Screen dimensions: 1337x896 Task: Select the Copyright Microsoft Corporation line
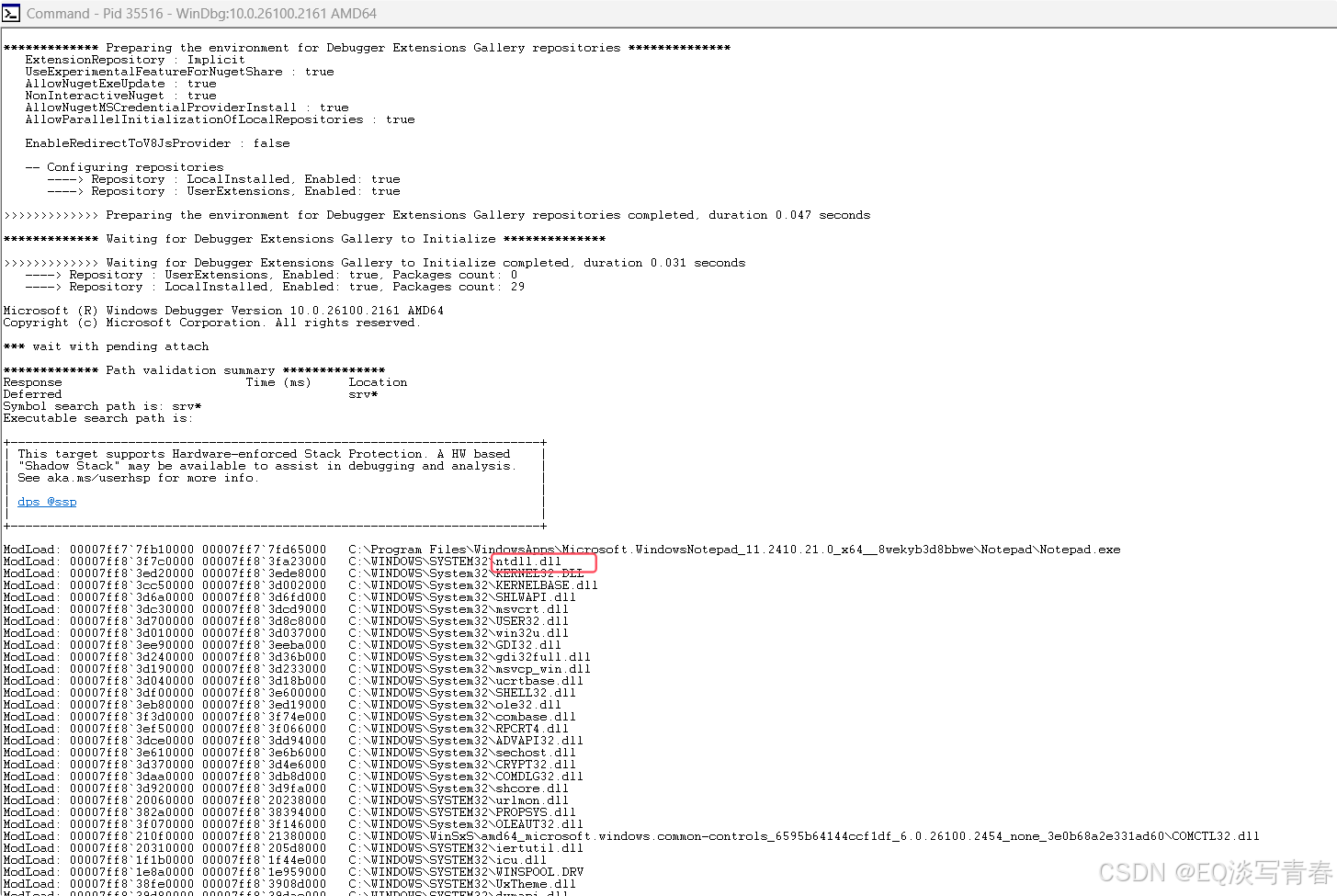click(211, 323)
